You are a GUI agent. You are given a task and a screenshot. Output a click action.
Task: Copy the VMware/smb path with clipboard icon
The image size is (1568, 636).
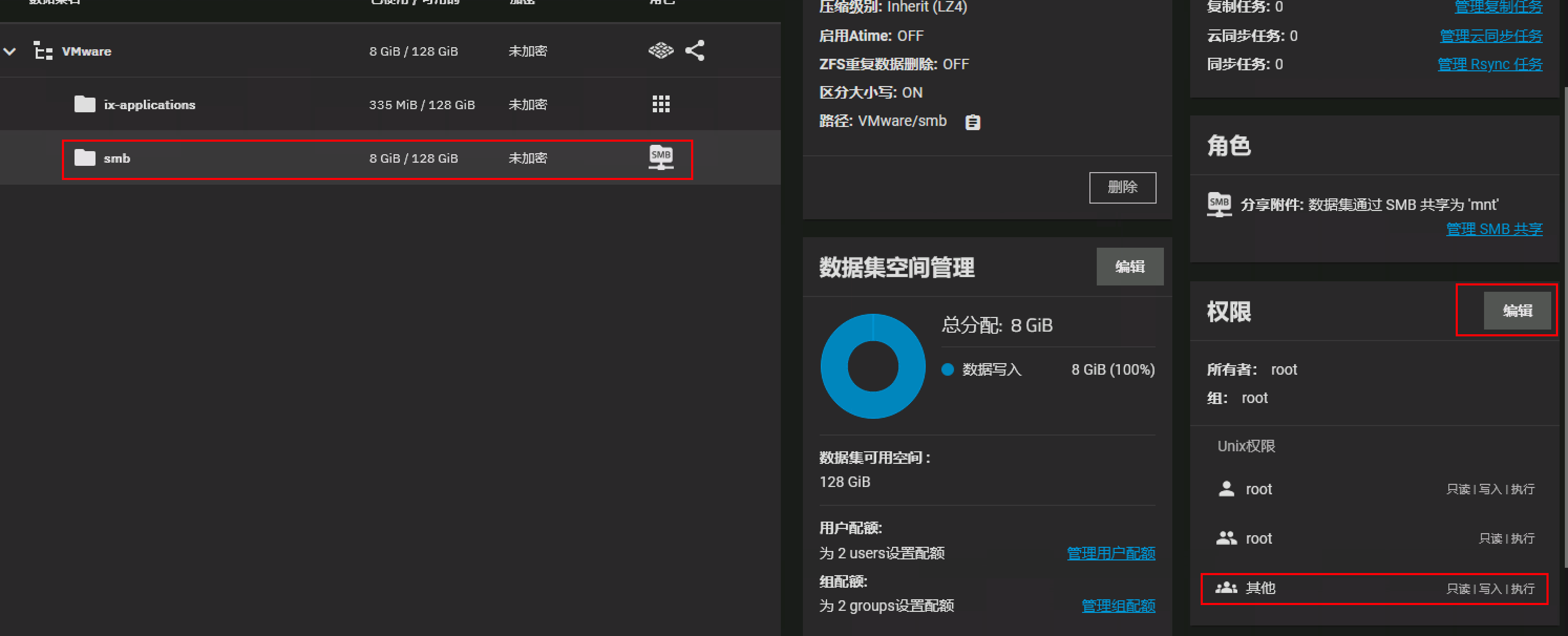tap(972, 122)
